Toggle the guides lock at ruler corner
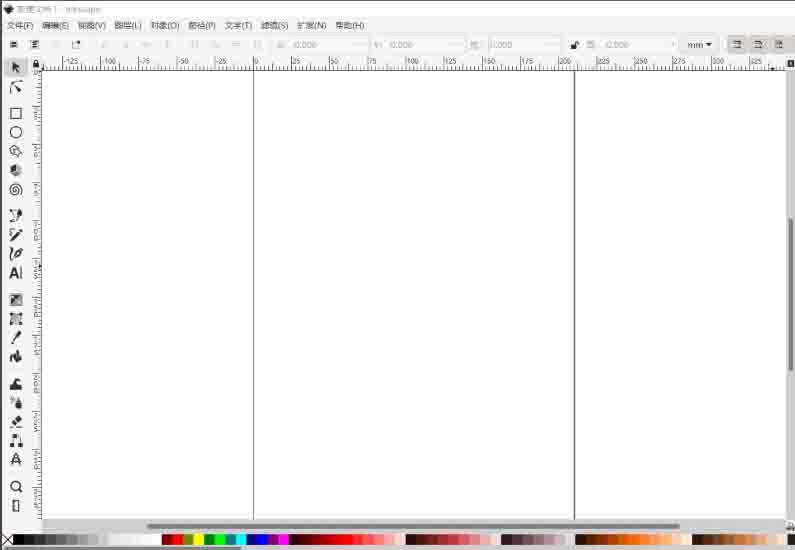 pyautogui.click(x=35, y=63)
